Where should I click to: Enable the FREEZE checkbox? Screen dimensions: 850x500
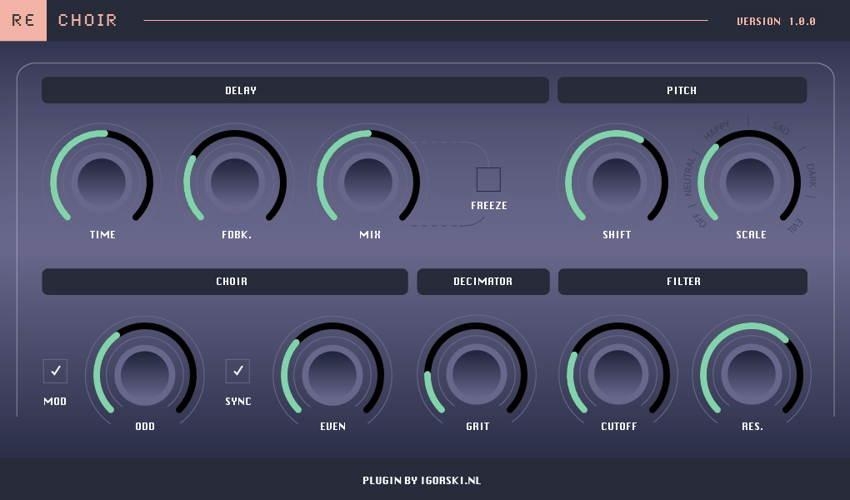(488, 180)
